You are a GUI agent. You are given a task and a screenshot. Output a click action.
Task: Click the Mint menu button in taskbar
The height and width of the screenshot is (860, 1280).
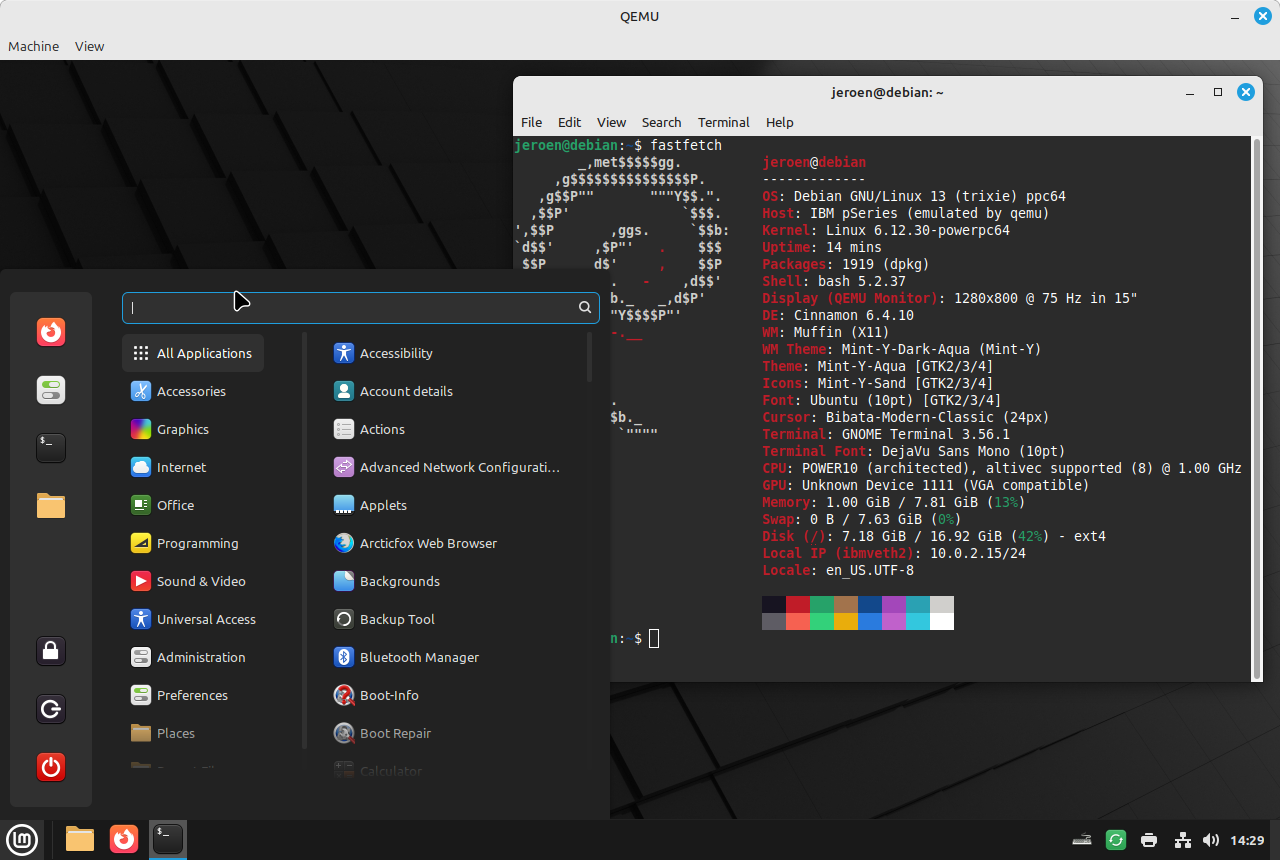coord(22,839)
